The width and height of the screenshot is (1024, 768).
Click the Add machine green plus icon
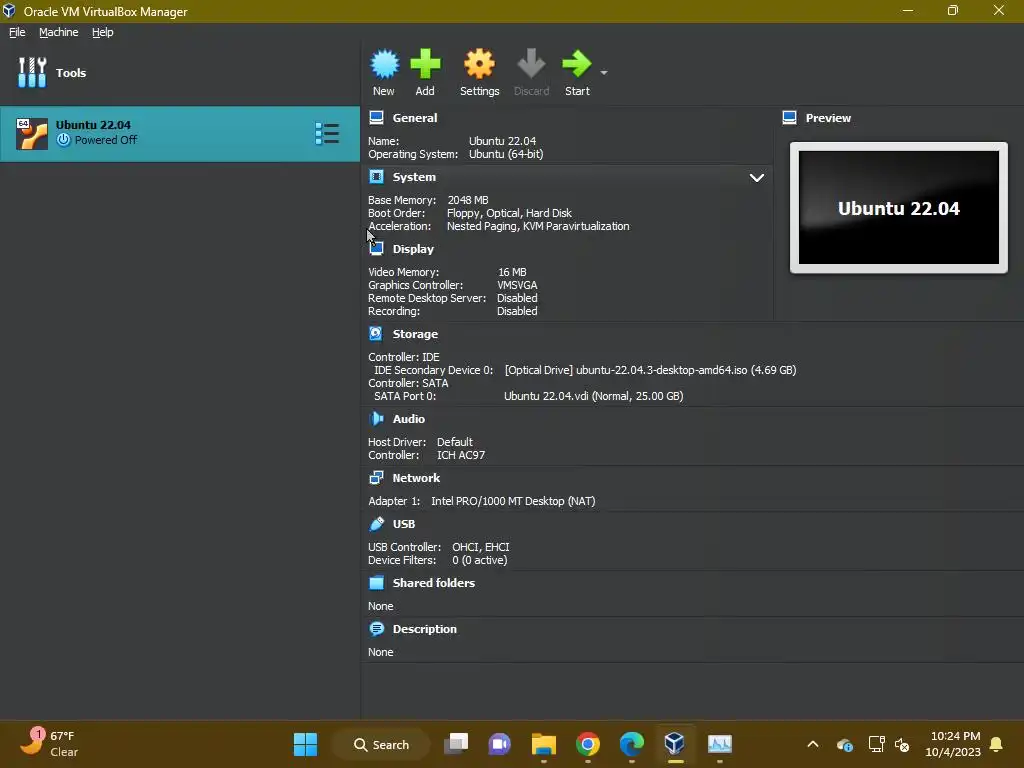coord(425,64)
